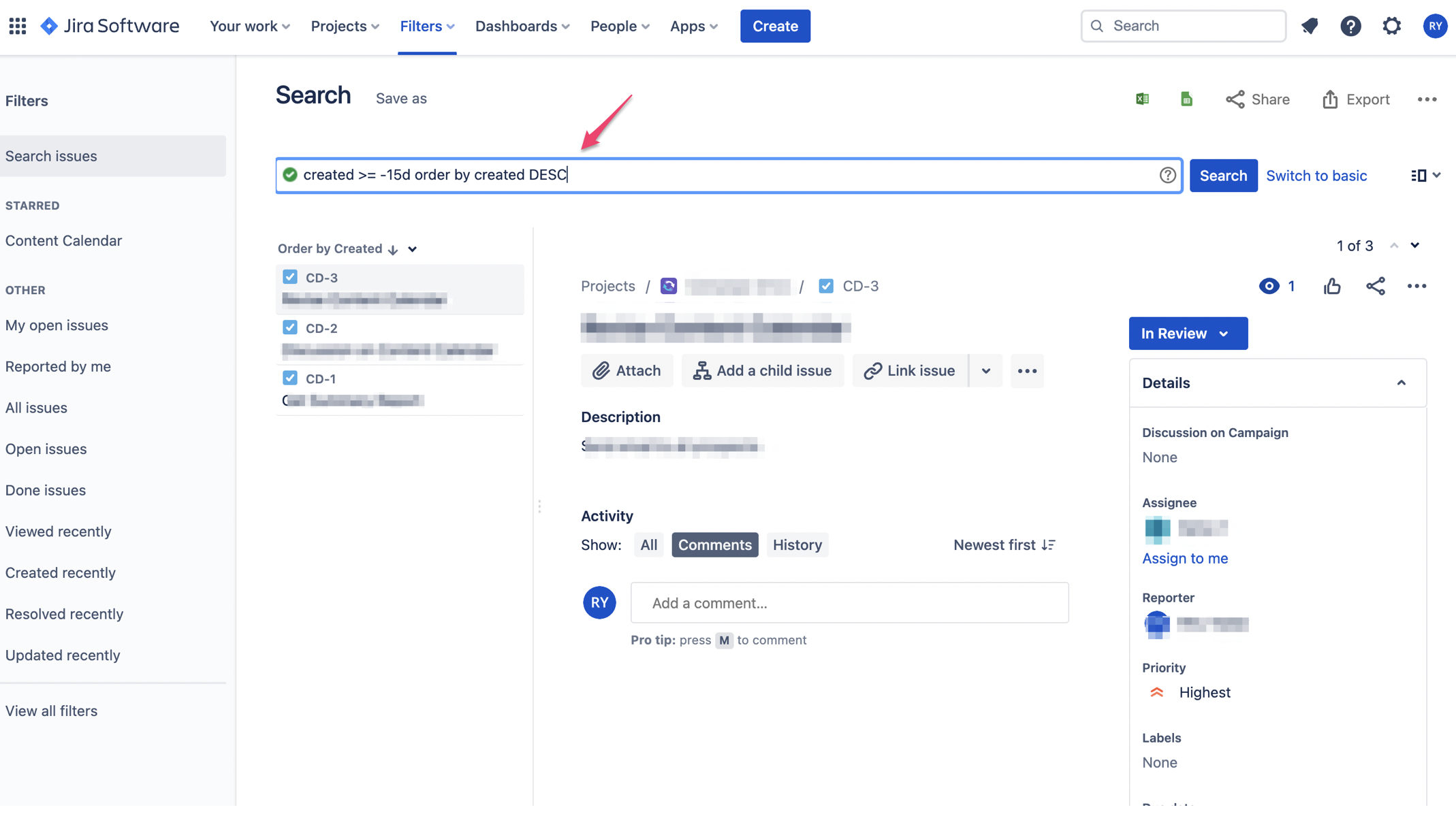Open Reported by me filter
This screenshot has width=1456, height=814.
pos(58,366)
